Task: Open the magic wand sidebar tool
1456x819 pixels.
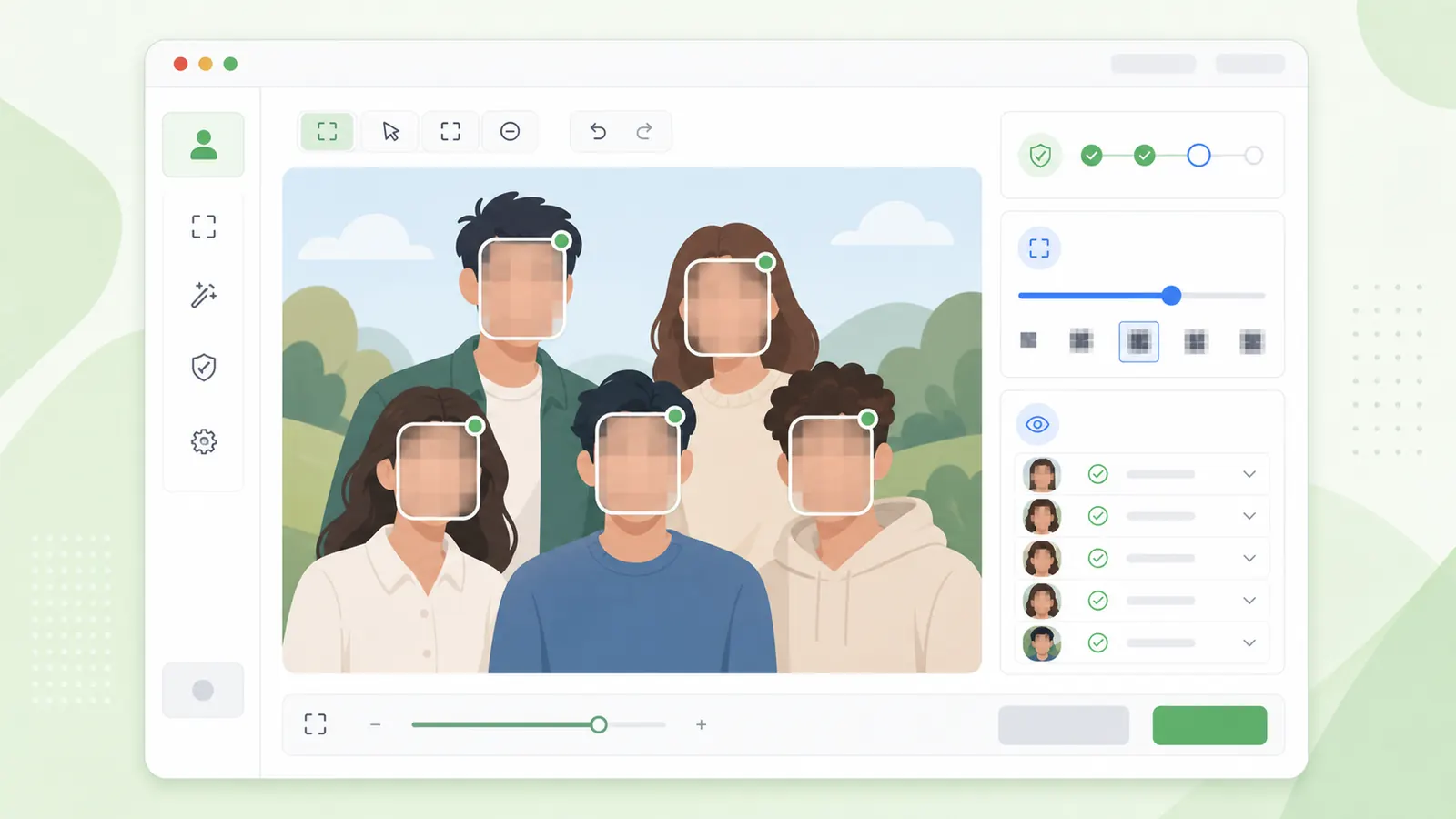Action: pyautogui.click(x=204, y=295)
